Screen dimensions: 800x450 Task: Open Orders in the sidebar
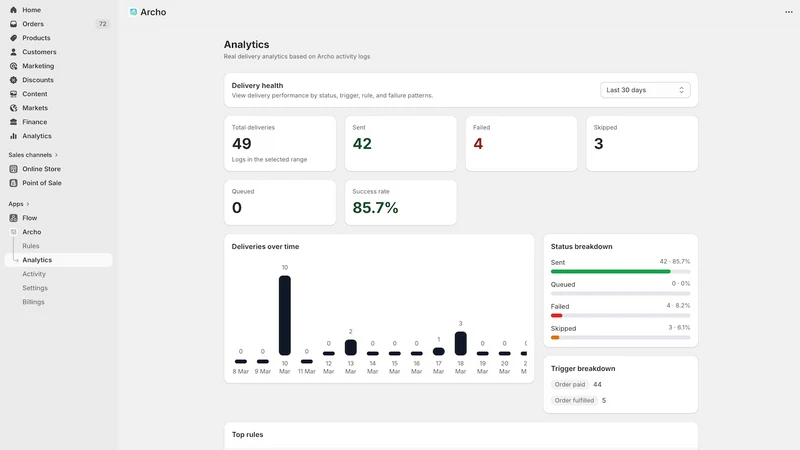pos(33,24)
